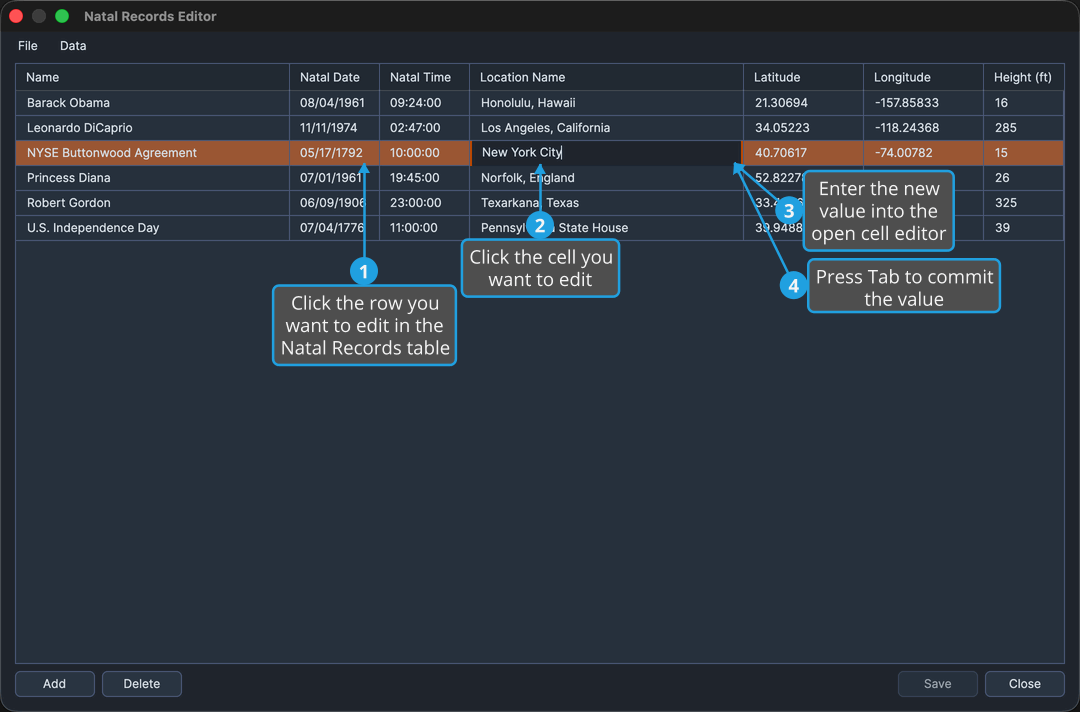Click the 23:00:00 natal time cell
The image size is (1080, 712).
(424, 202)
